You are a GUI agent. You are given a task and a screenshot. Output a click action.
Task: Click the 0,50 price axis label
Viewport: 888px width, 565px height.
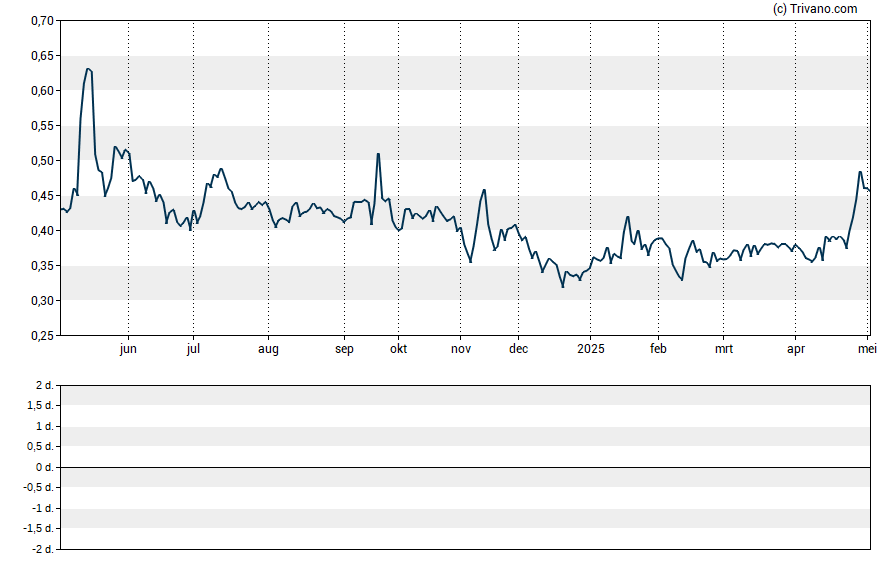pyautogui.click(x=42, y=161)
